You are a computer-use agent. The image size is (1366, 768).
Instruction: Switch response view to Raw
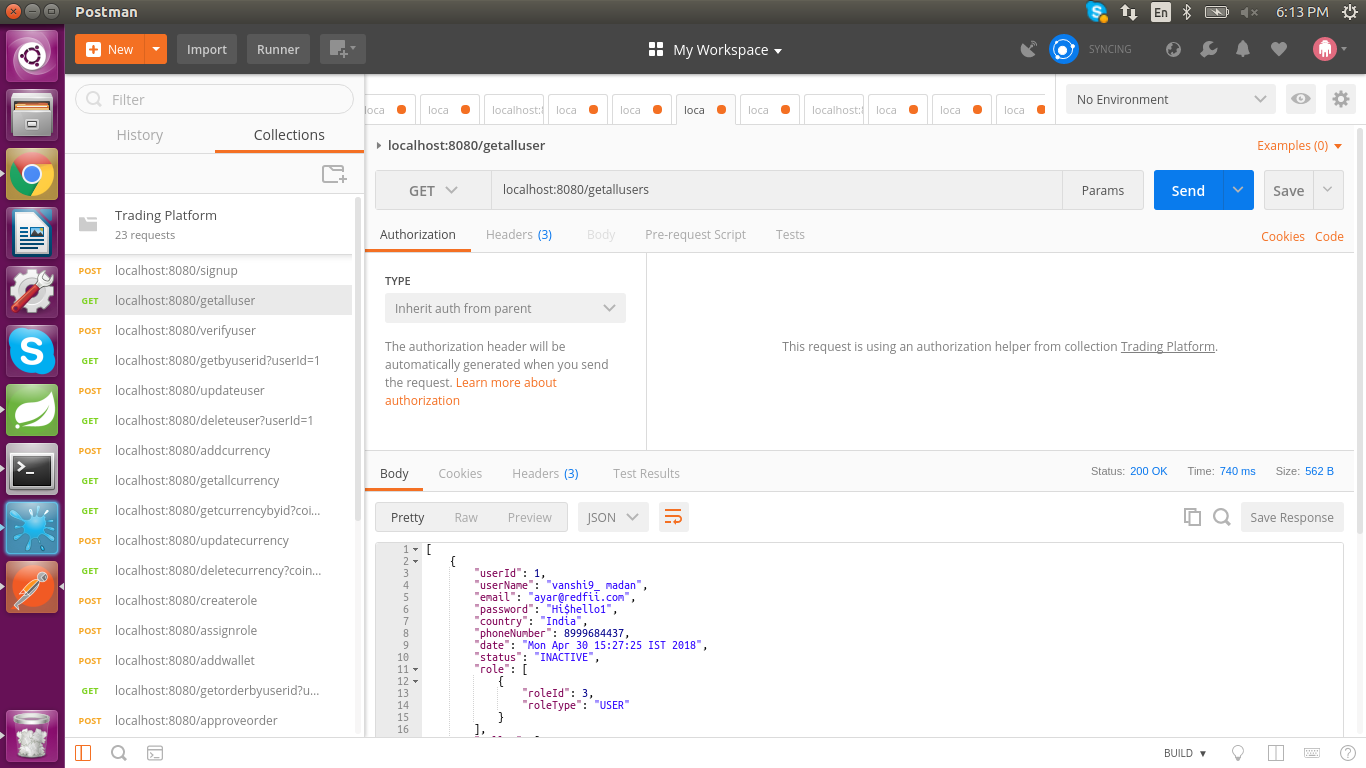click(466, 517)
